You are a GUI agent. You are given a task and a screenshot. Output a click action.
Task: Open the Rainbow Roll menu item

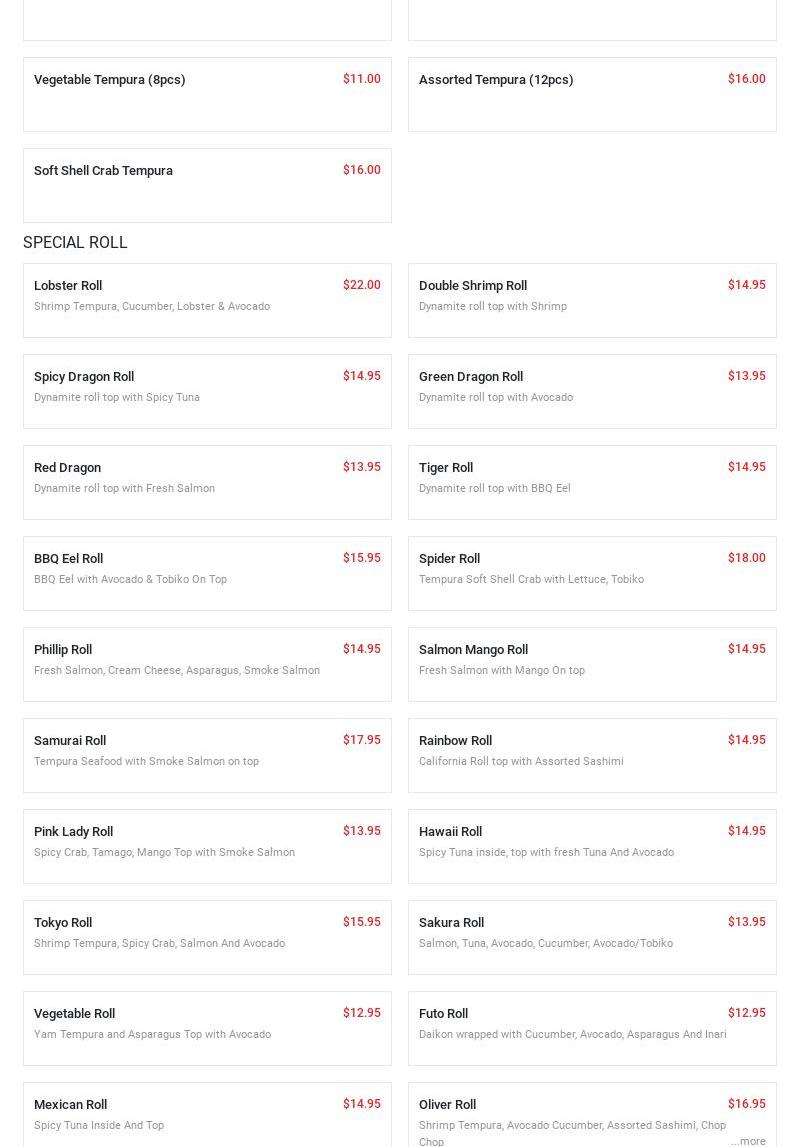(592, 755)
